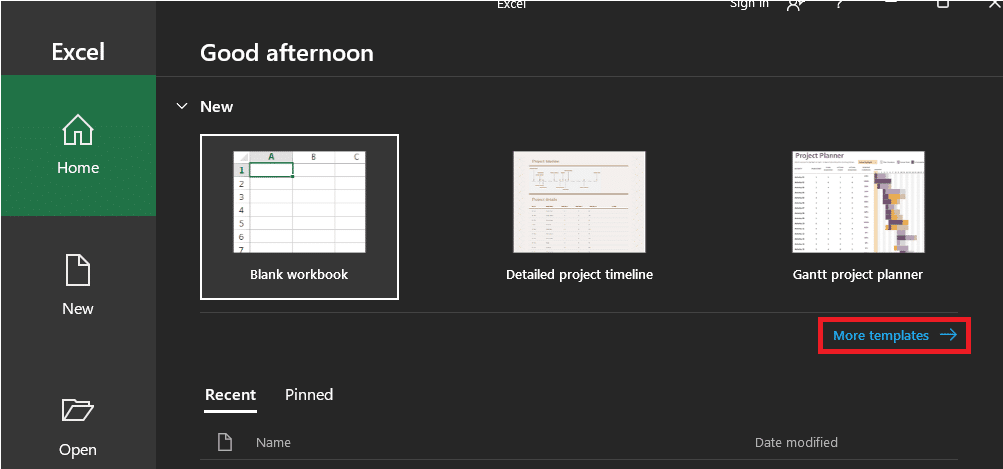
Task: Click the file type icon column header
Action: click(x=225, y=442)
